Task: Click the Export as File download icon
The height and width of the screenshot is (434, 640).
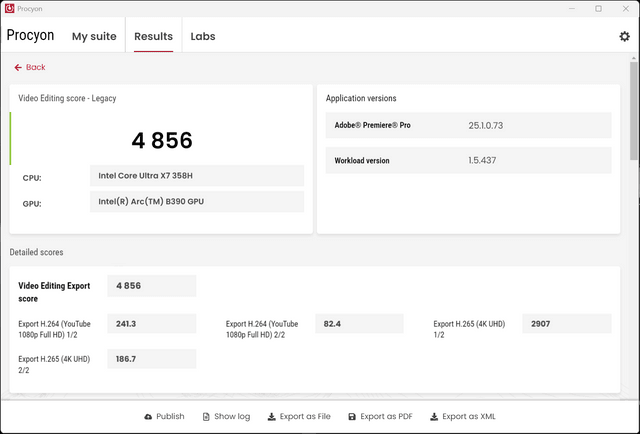Action: 271,416
